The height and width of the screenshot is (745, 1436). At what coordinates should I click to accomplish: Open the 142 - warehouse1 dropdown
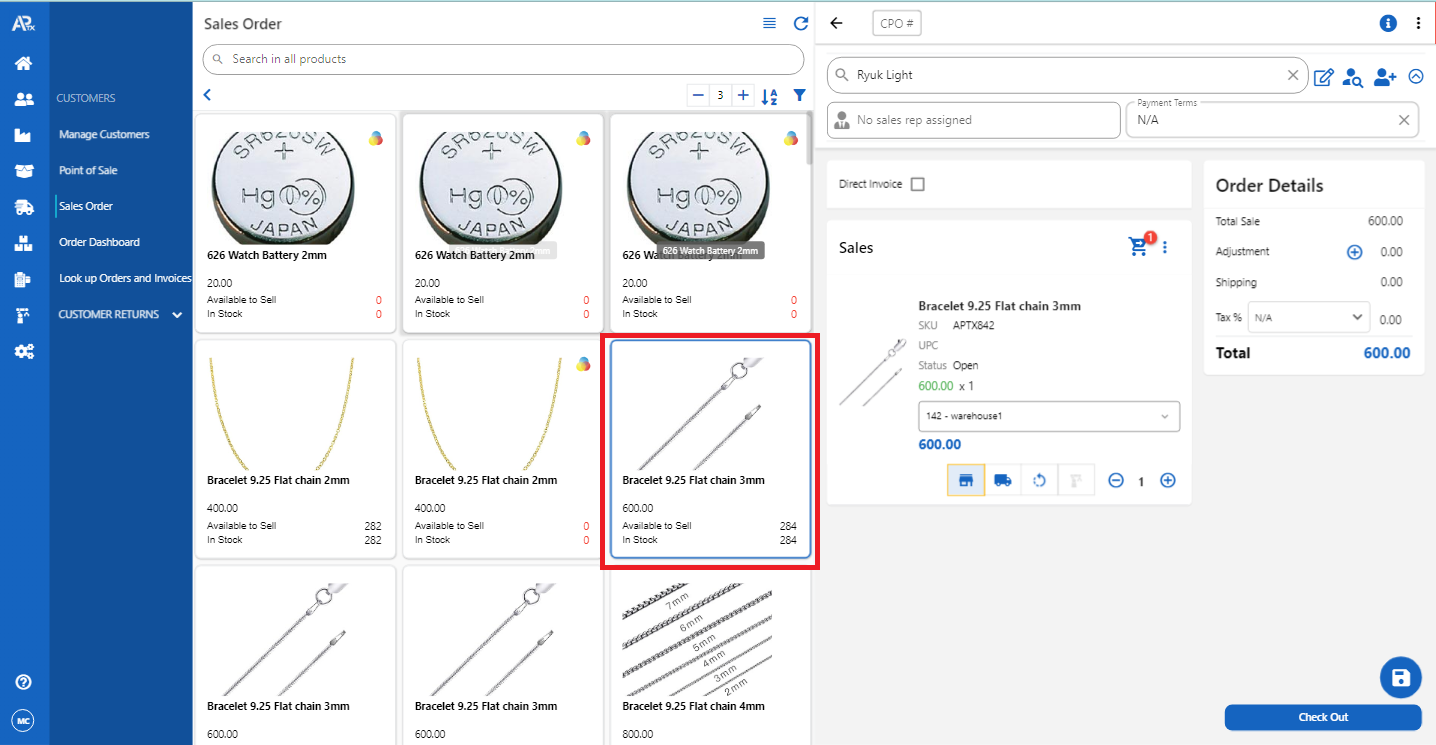(x=1048, y=416)
